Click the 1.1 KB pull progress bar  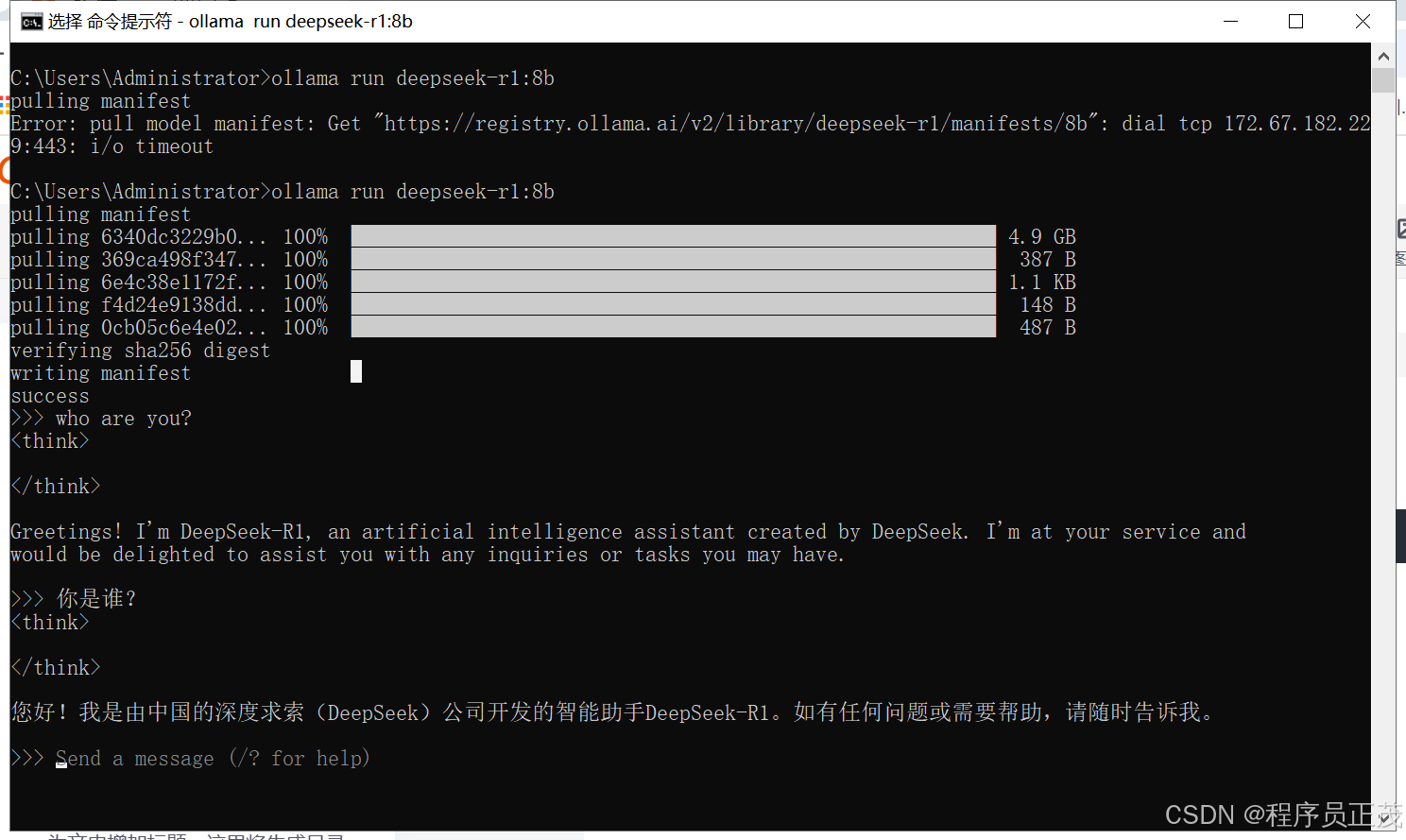674,282
